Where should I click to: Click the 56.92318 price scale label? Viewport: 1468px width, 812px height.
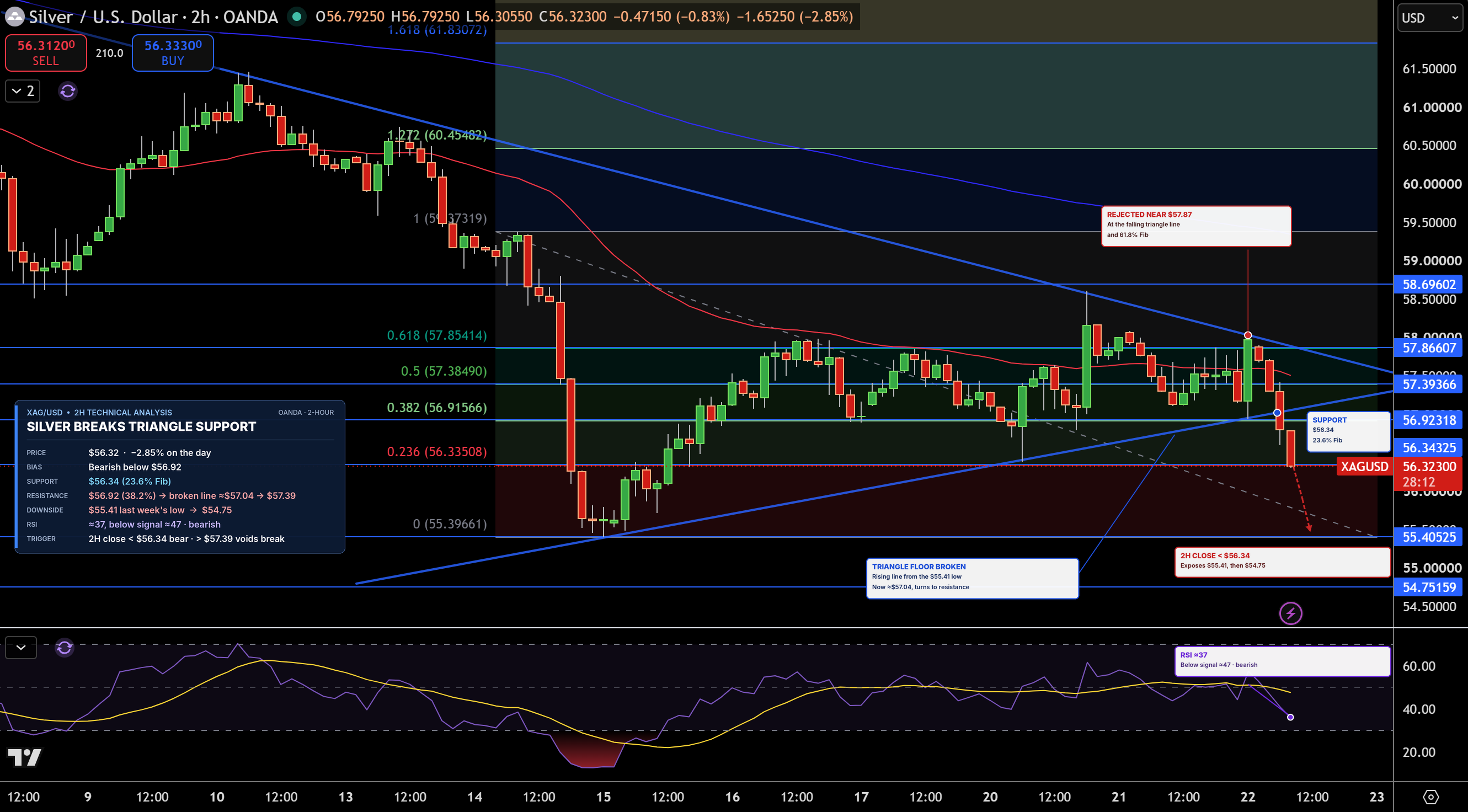click(1429, 420)
